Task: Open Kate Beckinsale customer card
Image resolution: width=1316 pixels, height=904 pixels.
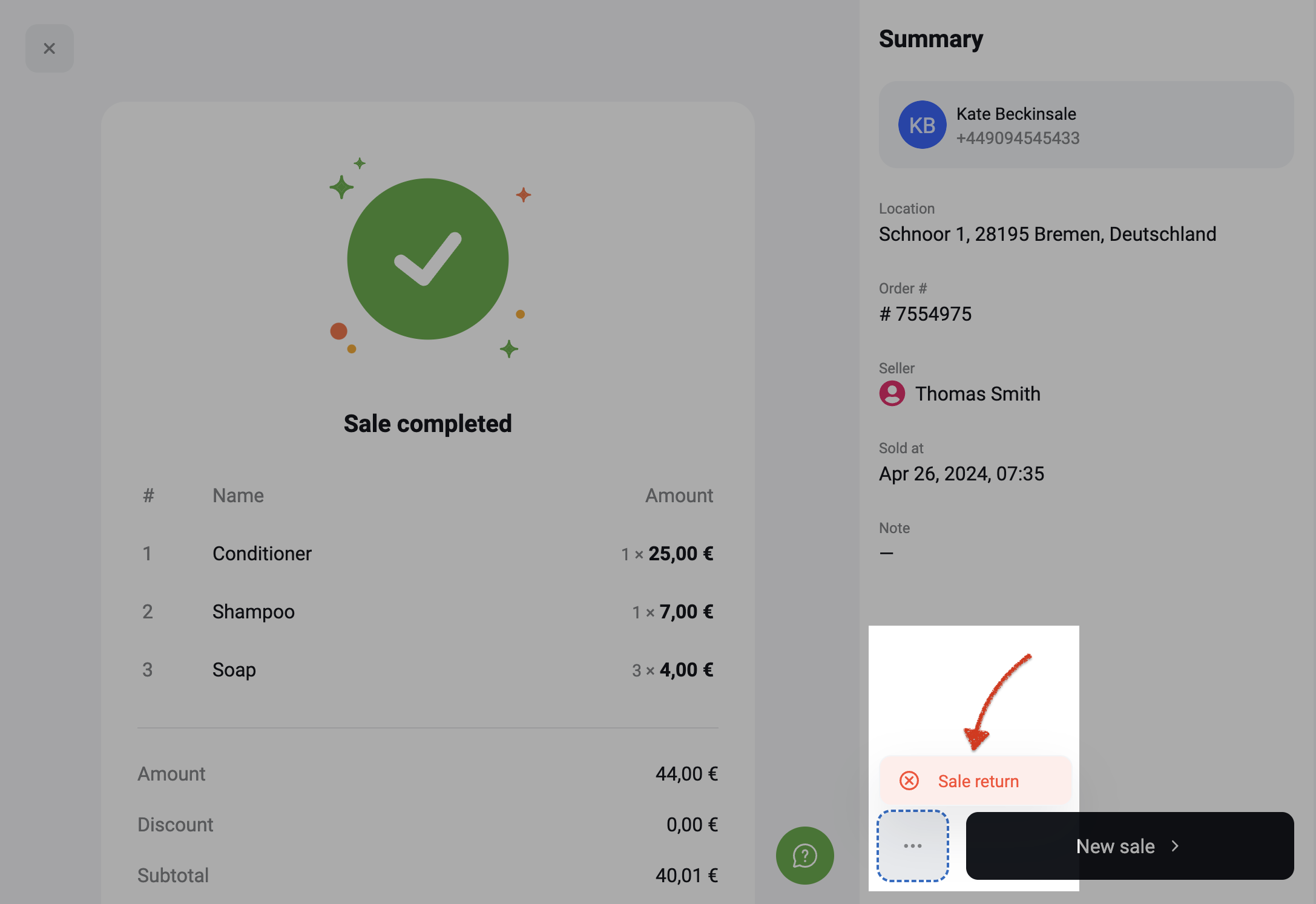Action: coord(1086,125)
